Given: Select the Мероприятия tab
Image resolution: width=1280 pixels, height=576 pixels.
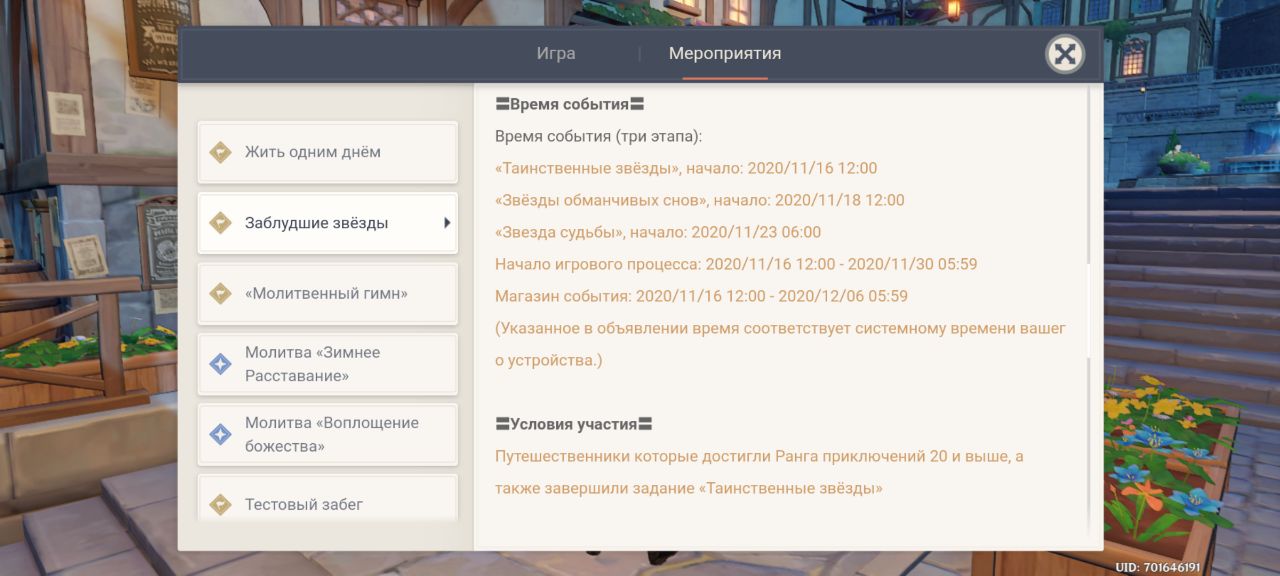Looking at the screenshot, I should point(725,54).
